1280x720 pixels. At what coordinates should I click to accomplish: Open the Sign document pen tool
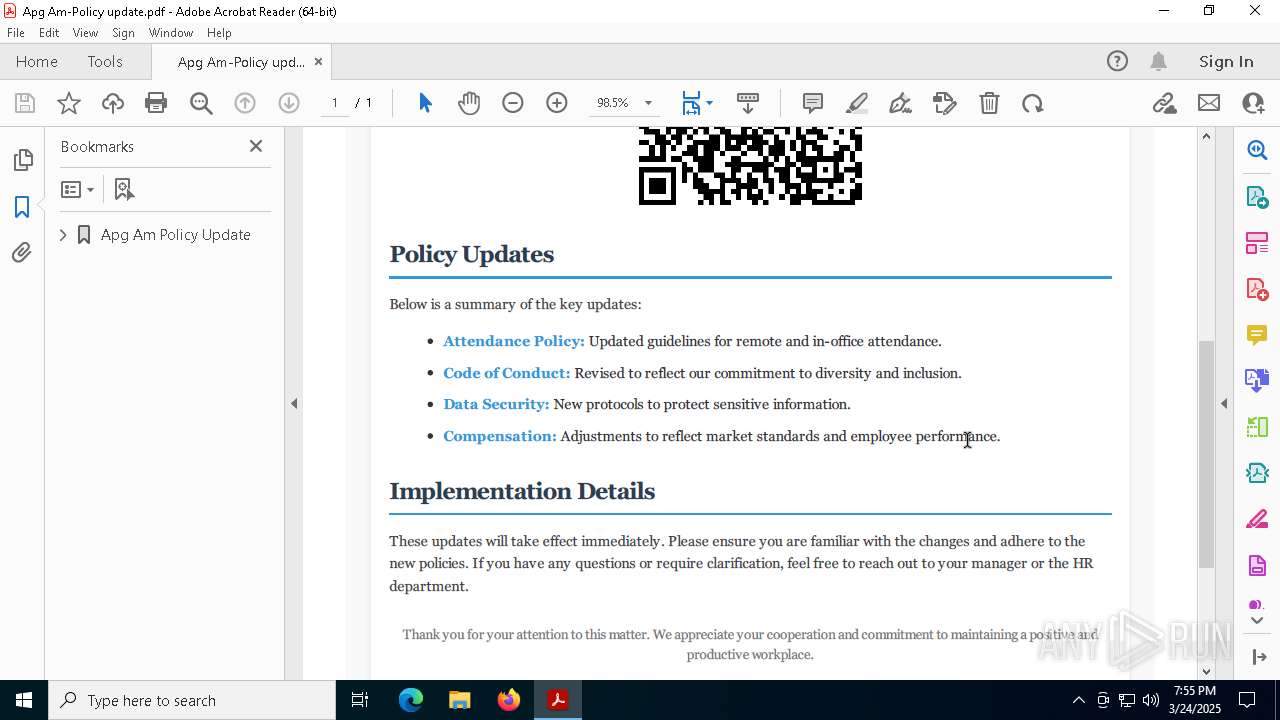(x=901, y=103)
